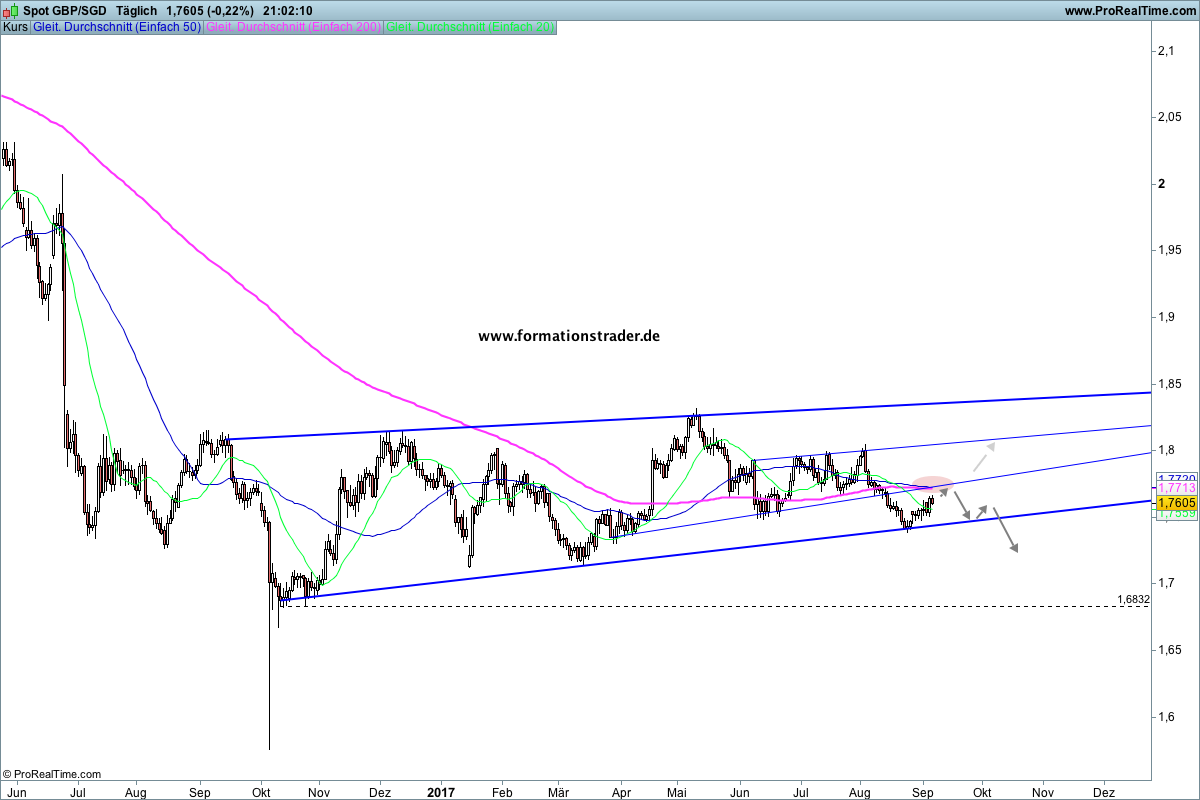The height and width of the screenshot is (800, 1200).
Task: Select the Kurs label tab
Action: click(15, 27)
